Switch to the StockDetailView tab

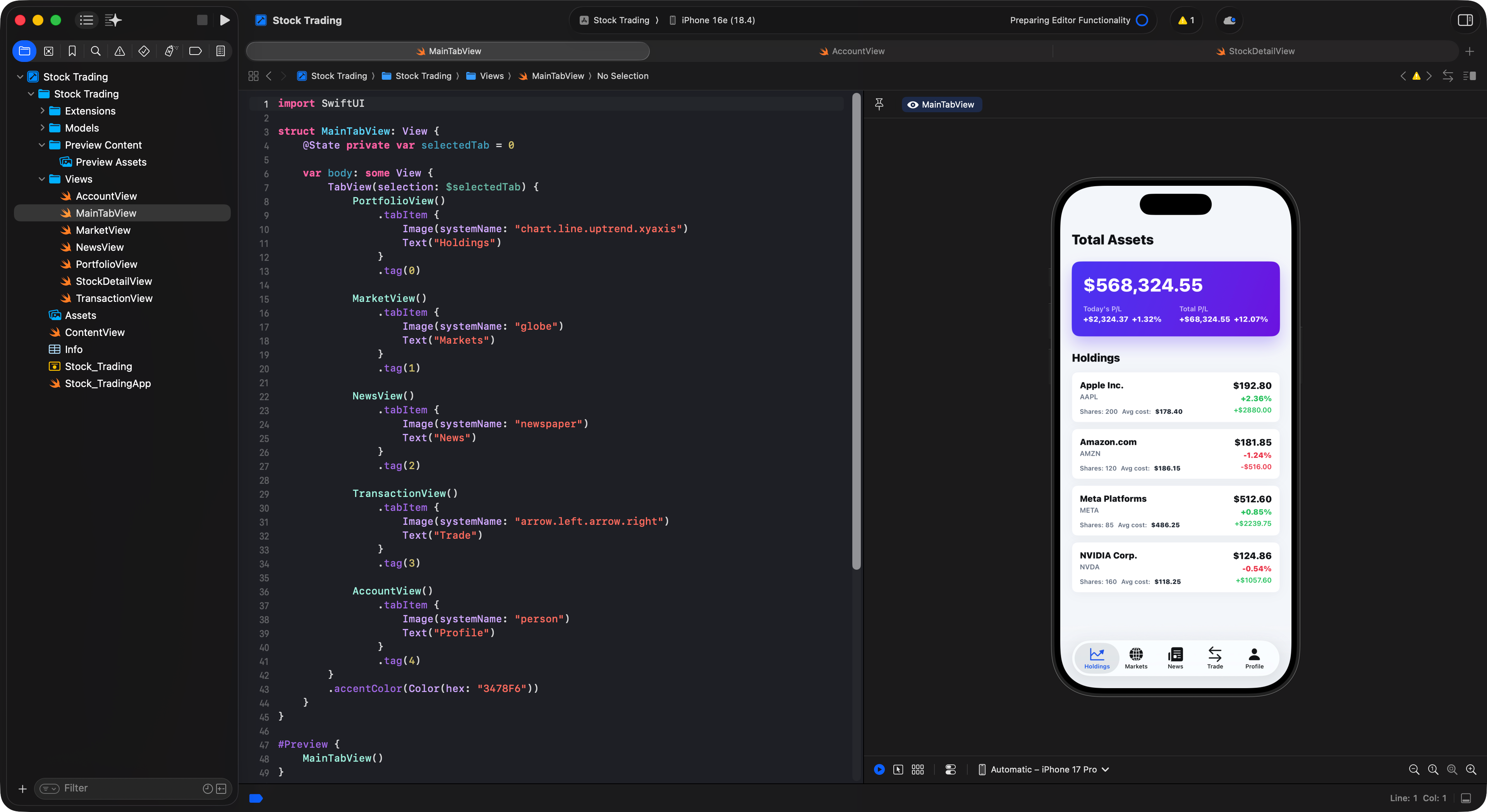coord(1255,51)
